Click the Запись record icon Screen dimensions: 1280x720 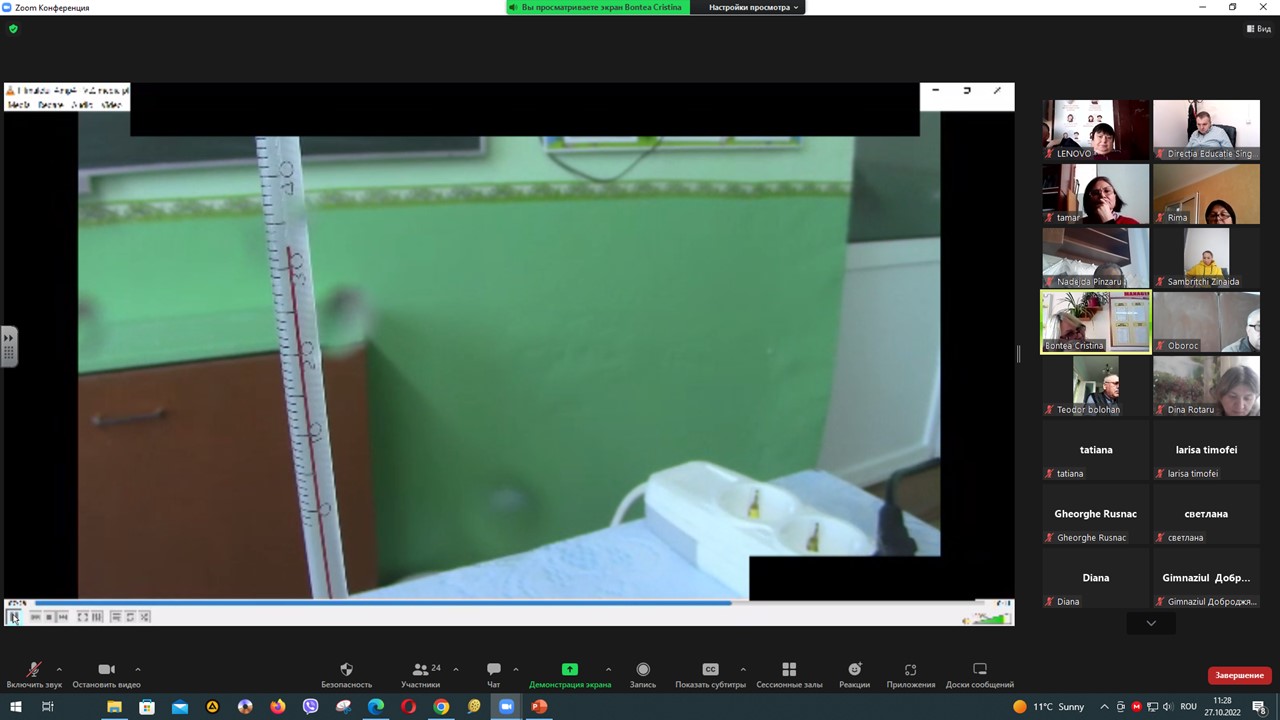pyautogui.click(x=643, y=670)
